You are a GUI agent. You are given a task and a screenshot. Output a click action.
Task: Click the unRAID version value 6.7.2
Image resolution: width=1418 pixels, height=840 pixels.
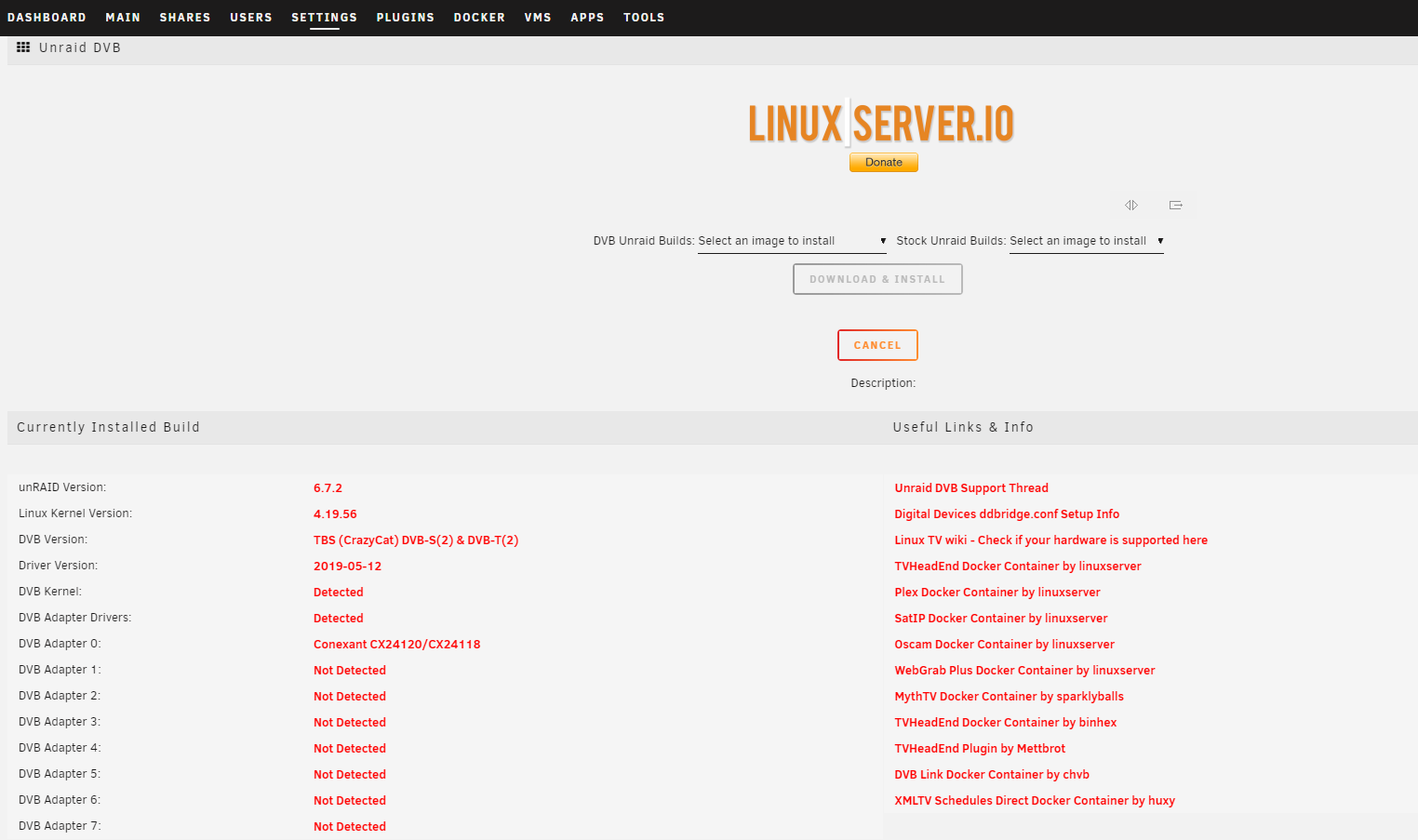click(328, 488)
